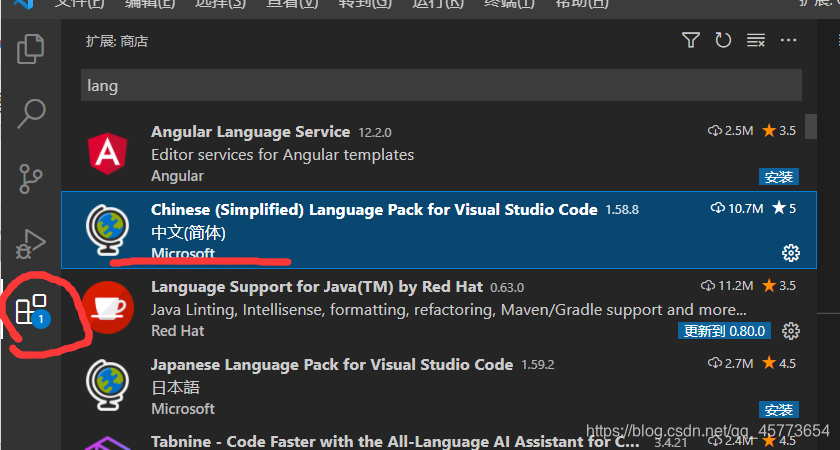Click the extension search field containing lang
840x450 pixels.
coord(441,85)
